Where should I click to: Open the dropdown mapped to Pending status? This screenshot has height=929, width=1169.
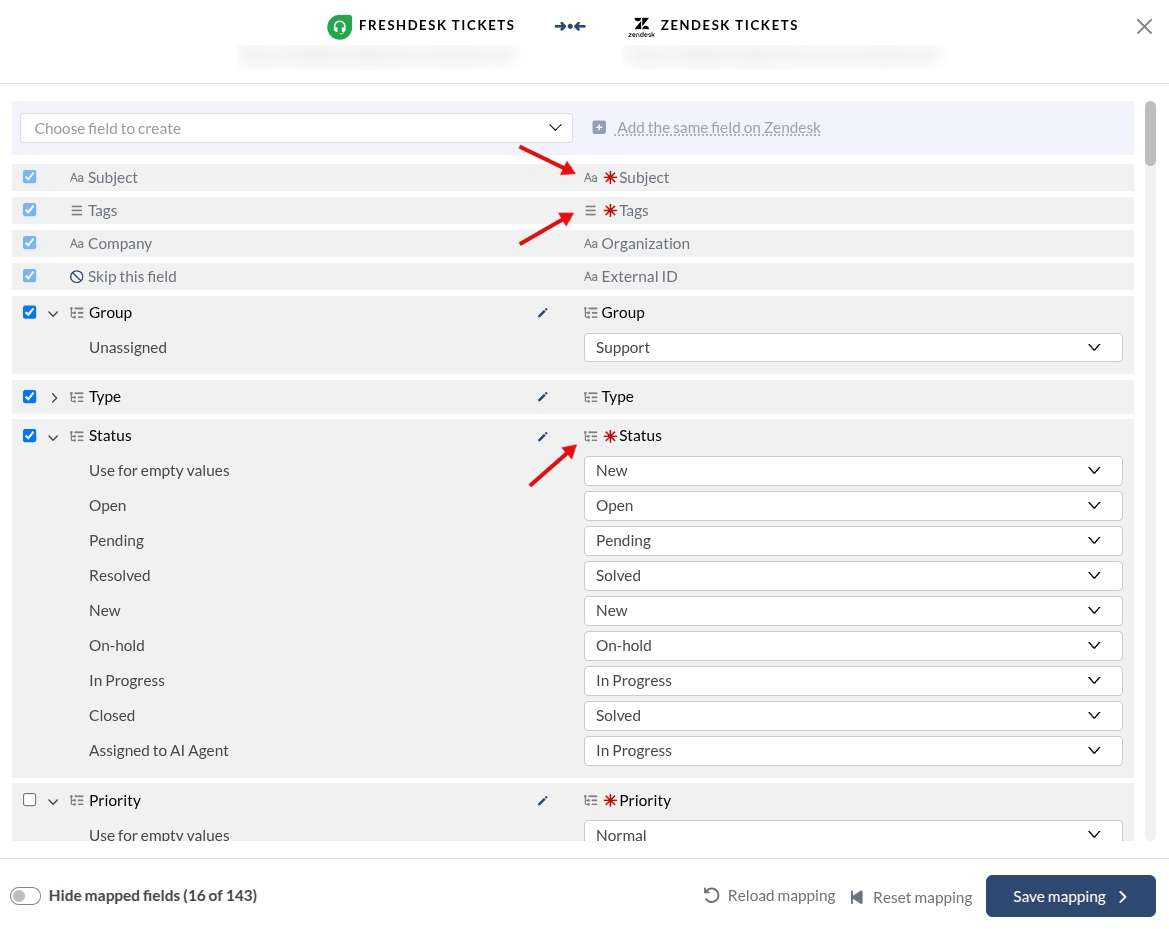(853, 541)
